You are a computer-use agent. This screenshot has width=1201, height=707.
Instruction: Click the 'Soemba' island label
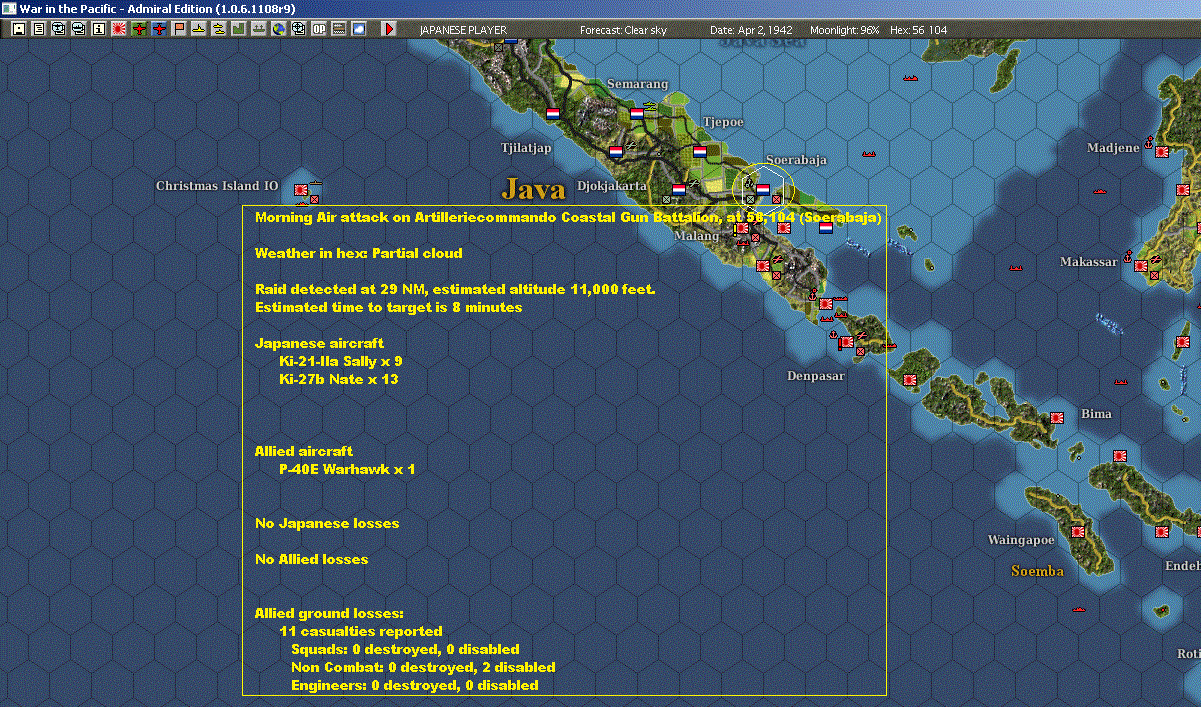1037,571
